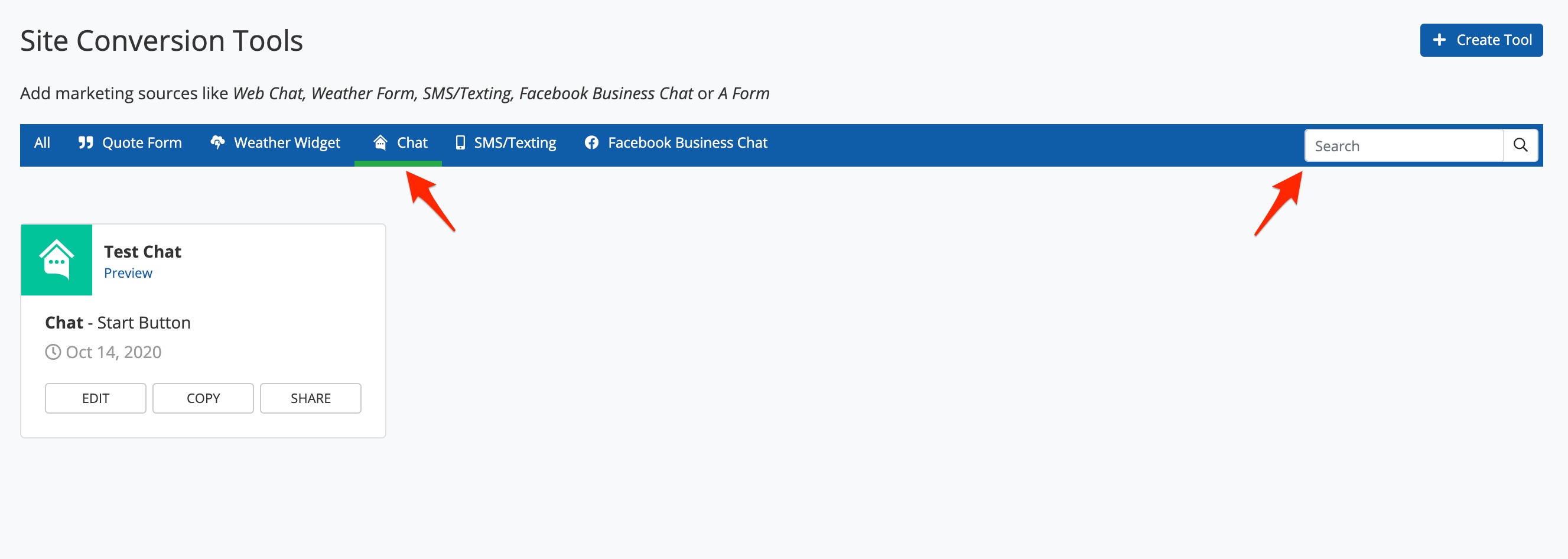
Task: Click EDIT on the Test Chat card
Action: tap(96, 398)
